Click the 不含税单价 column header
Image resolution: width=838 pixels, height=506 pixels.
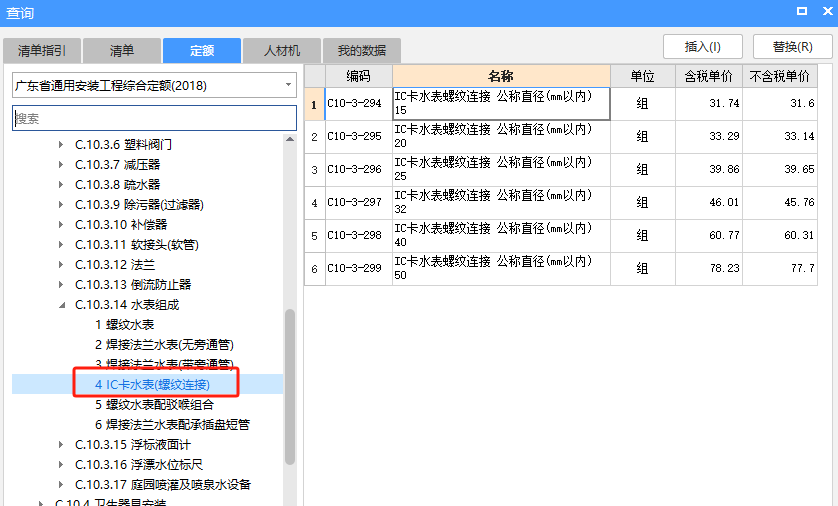(780, 76)
